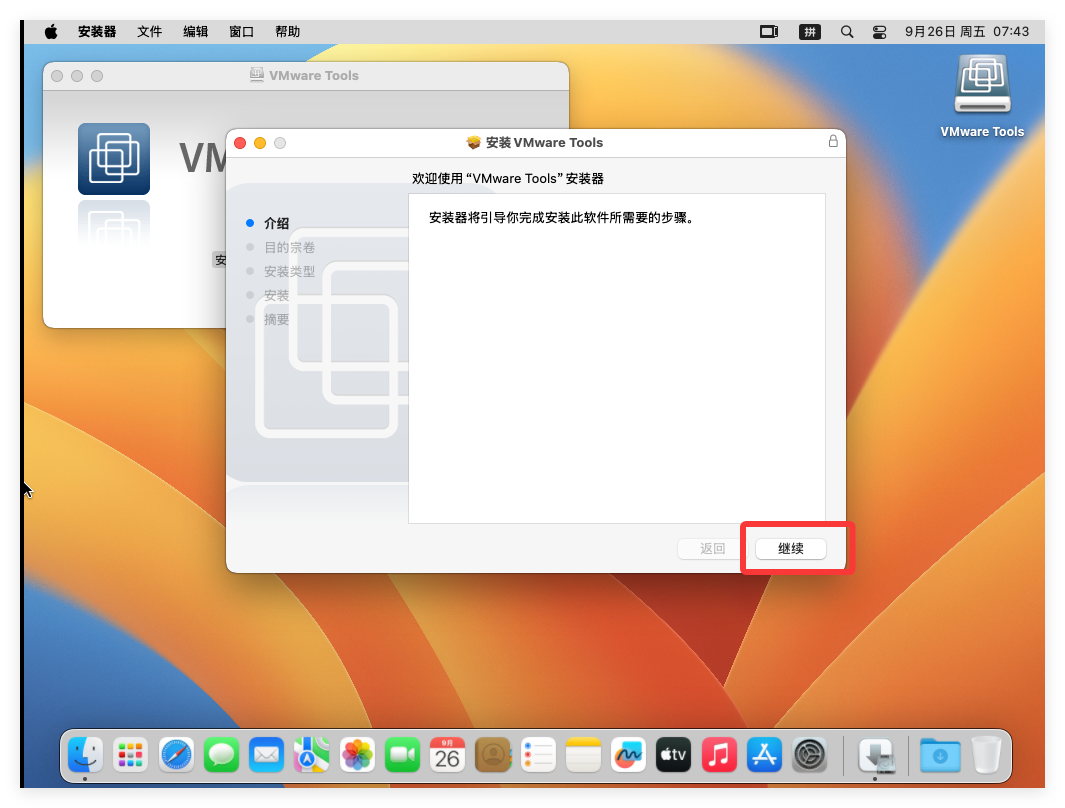The height and width of the screenshot is (808, 1065).
Task: Open Messages from the Dock
Action: click(x=221, y=755)
